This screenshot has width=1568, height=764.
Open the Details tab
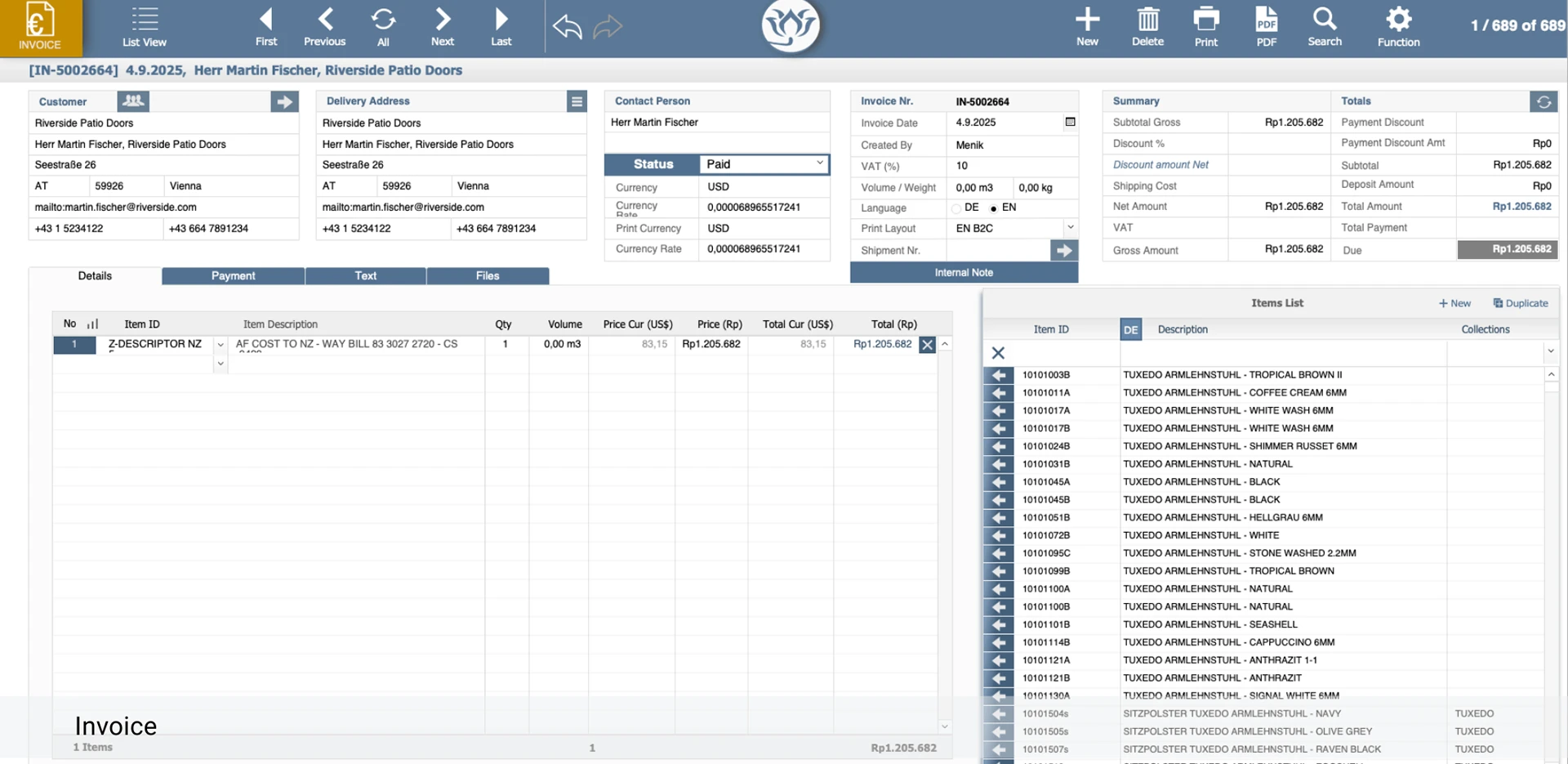point(95,276)
